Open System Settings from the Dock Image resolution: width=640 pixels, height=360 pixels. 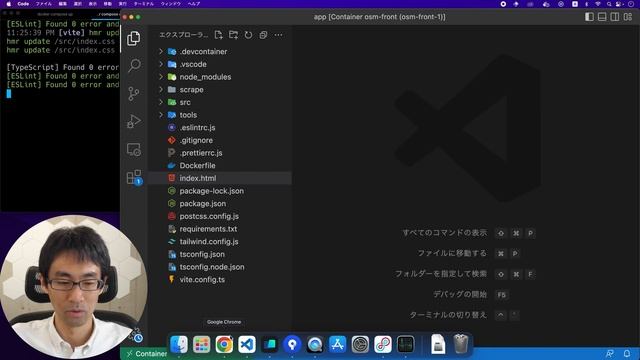pos(360,344)
